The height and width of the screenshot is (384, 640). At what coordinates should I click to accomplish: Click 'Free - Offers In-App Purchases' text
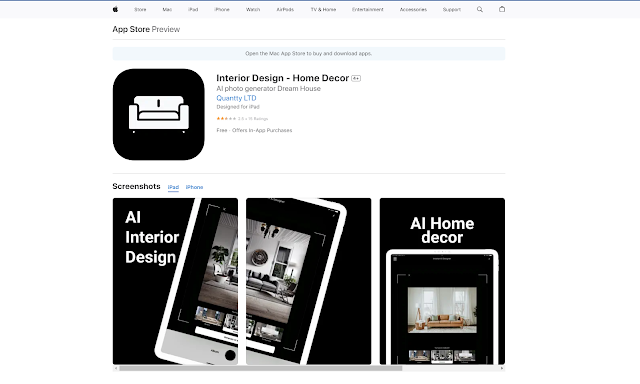[x=254, y=130]
